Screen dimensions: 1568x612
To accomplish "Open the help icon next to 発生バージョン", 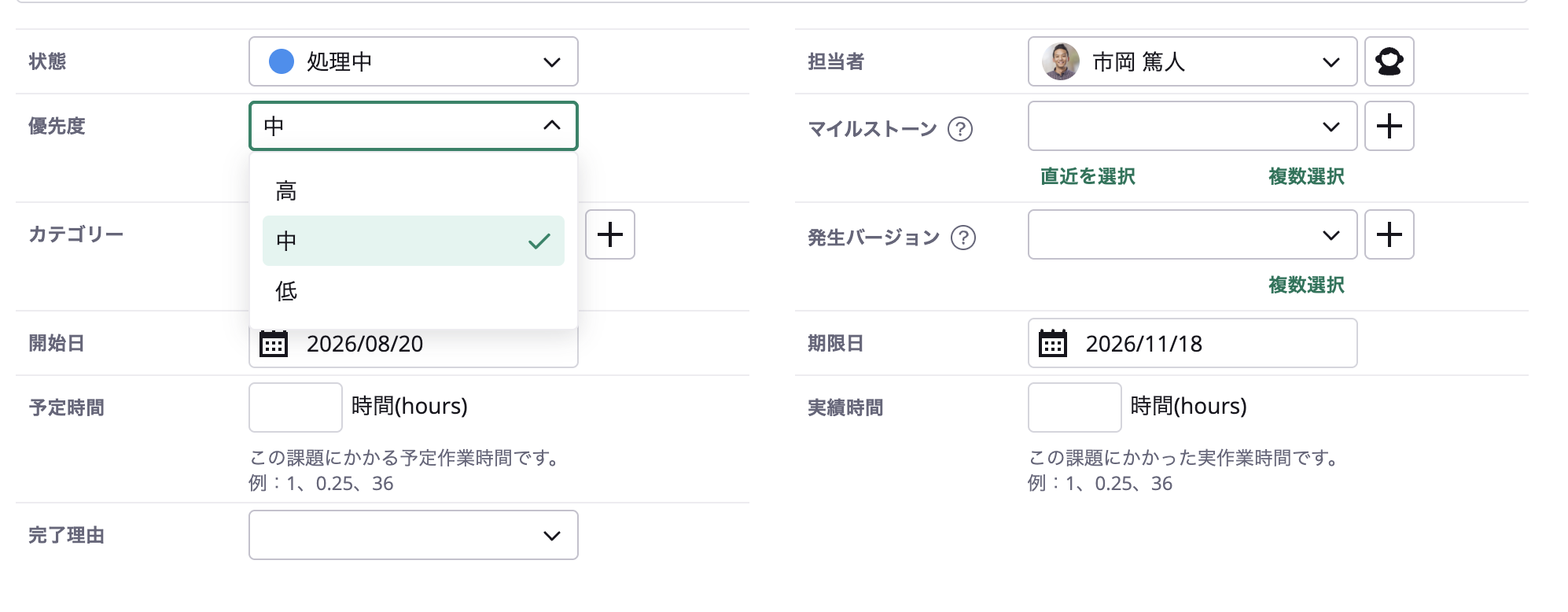I will (963, 237).
